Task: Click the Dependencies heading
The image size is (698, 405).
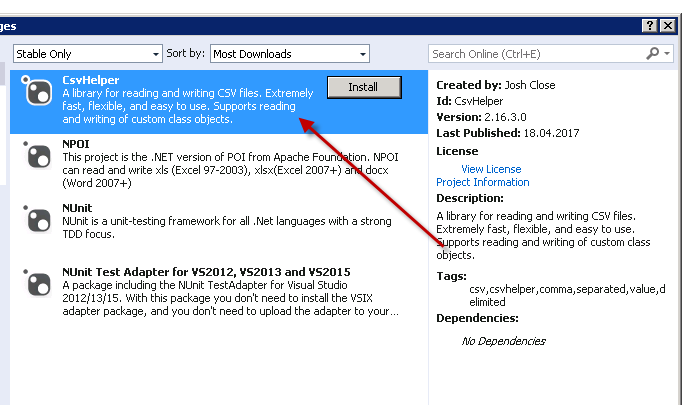Action: [x=477, y=318]
